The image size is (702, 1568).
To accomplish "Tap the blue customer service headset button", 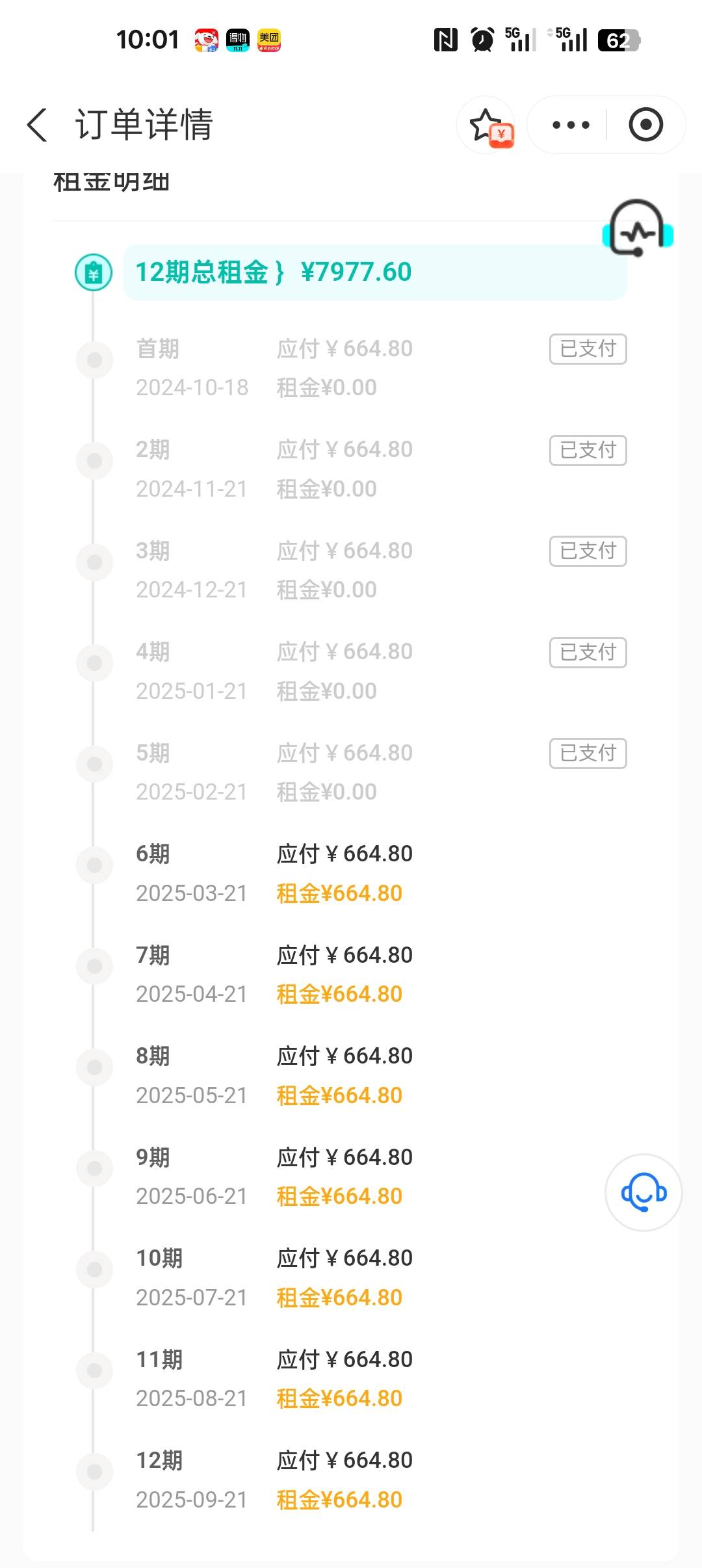I will point(643,1193).
